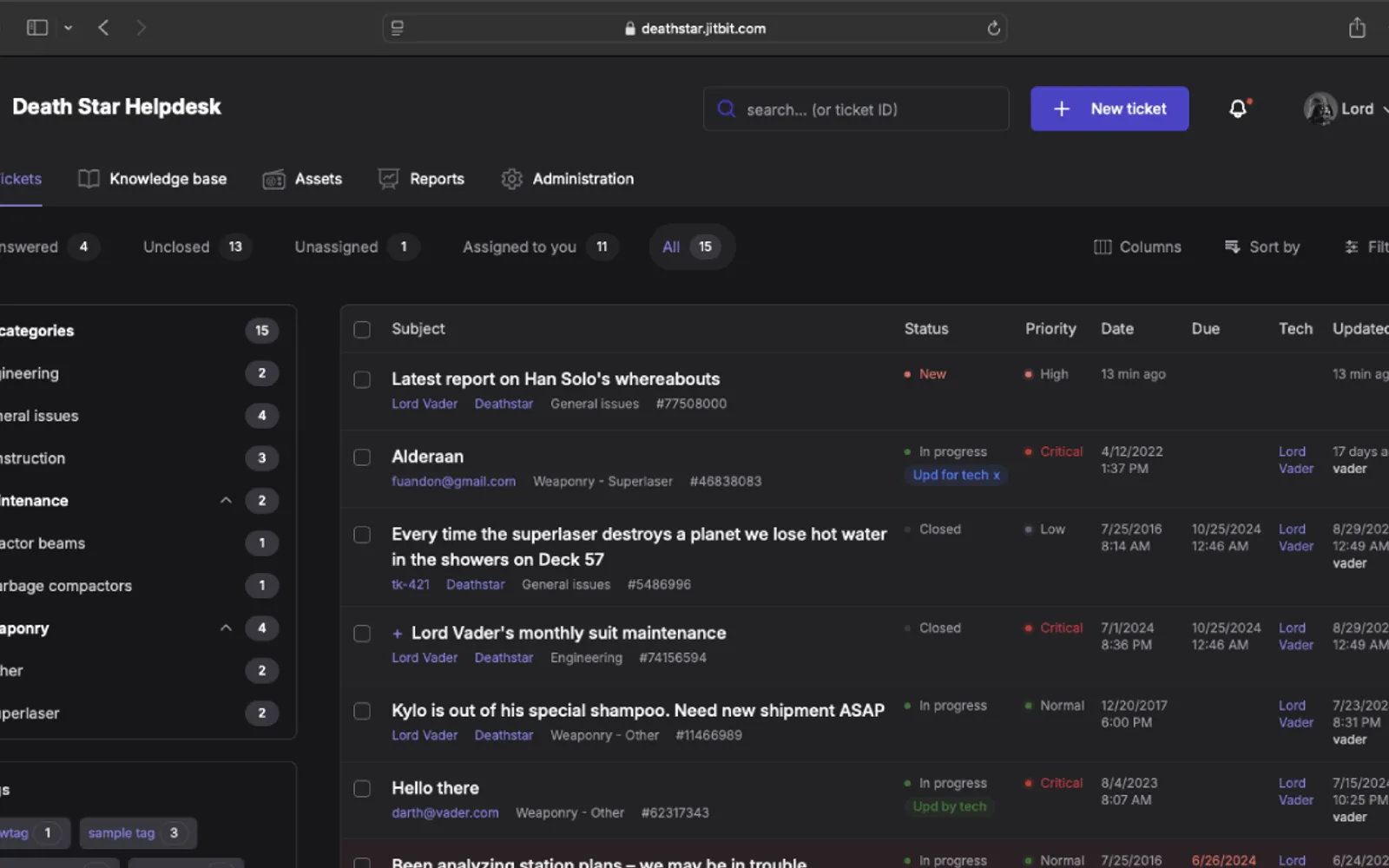This screenshot has height=868, width=1389.
Task: Sort by the Priority column header
Action: coord(1050,329)
